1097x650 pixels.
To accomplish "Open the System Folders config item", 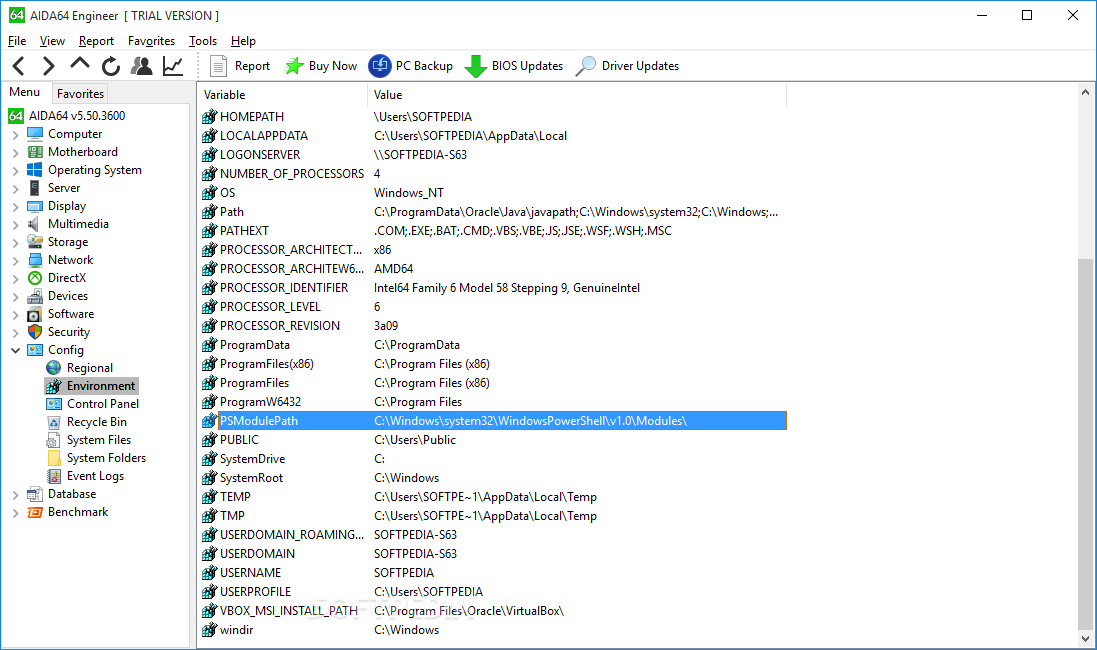I will [x=106, y=458].
